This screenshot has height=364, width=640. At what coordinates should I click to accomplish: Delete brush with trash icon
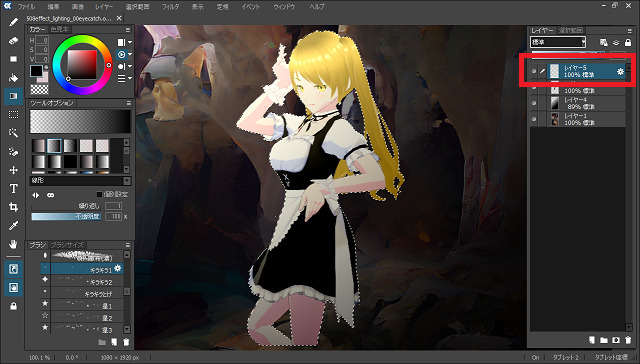point(126,342)
